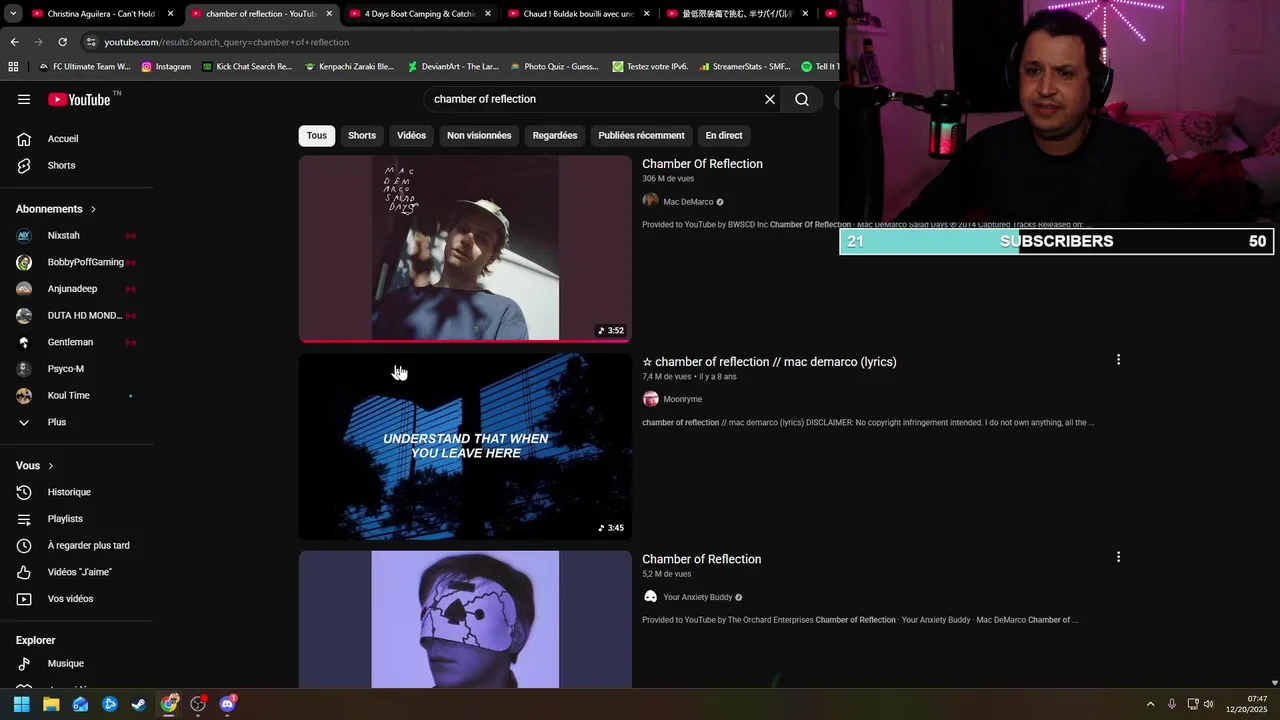Open Moonryme channel avatar
The width and height of the screenshot is (1280, 720).
tap(650, 399)
